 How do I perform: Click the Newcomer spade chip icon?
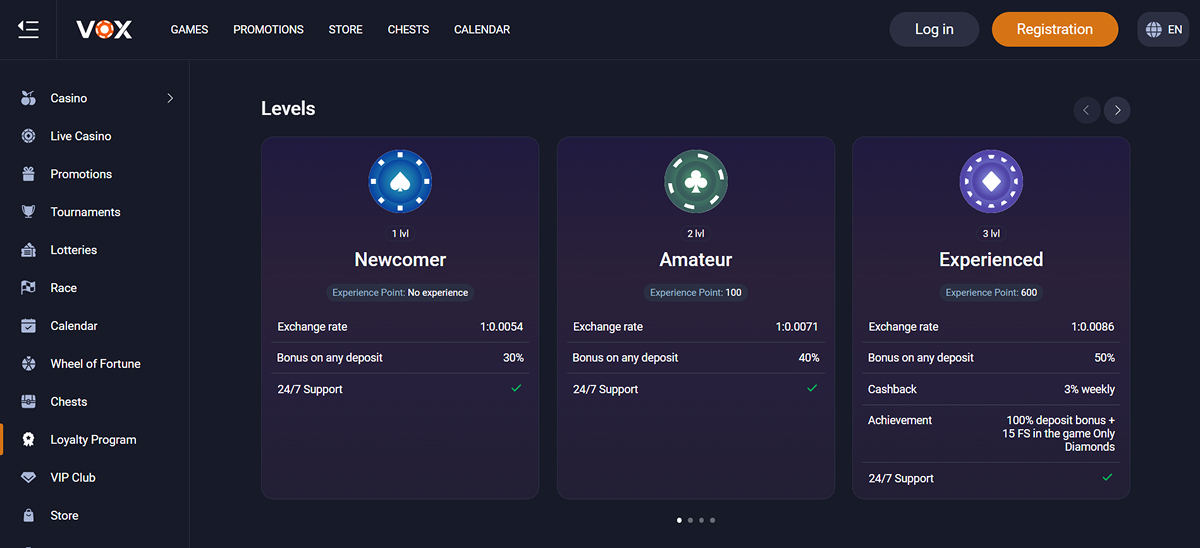[400, 182]
